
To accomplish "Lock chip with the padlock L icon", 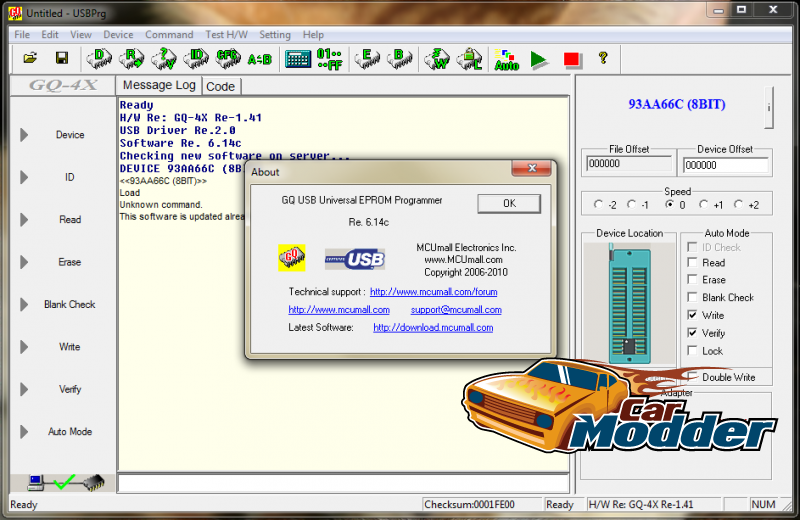I will pos(469,59).
